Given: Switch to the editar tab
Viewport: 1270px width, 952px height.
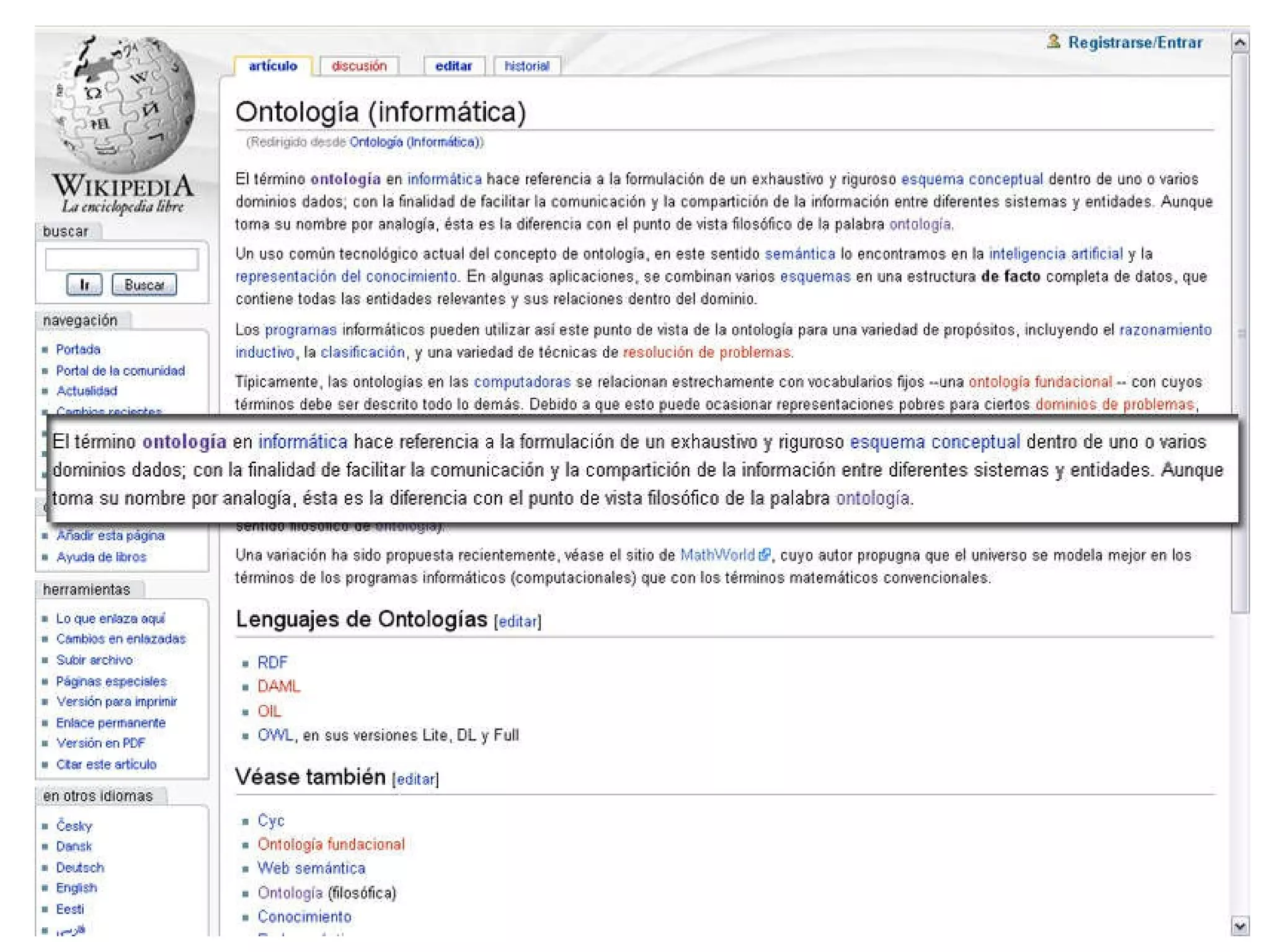Looking at the screenshot, I should 453,66.
